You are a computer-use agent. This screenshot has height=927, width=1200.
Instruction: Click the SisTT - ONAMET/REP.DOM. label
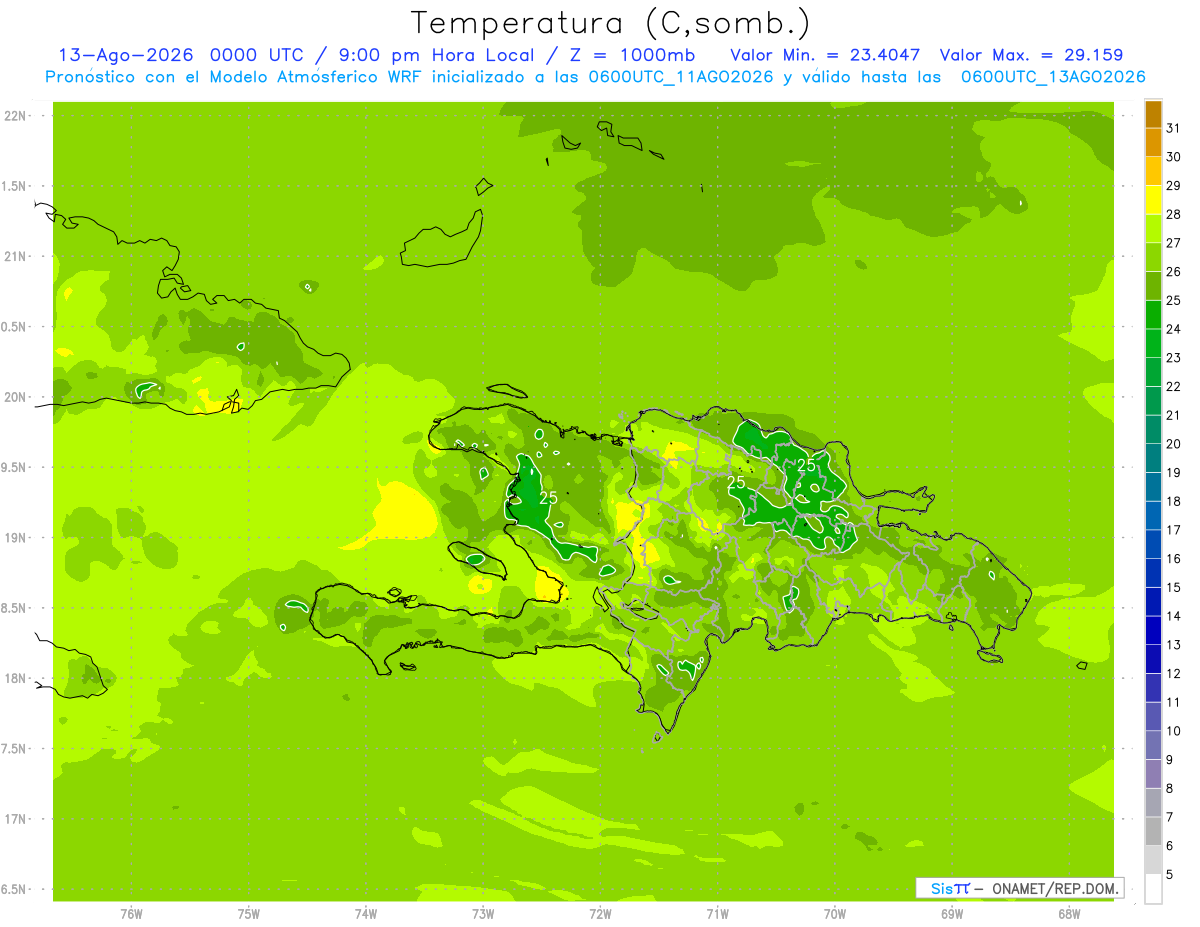(1021, 888)
